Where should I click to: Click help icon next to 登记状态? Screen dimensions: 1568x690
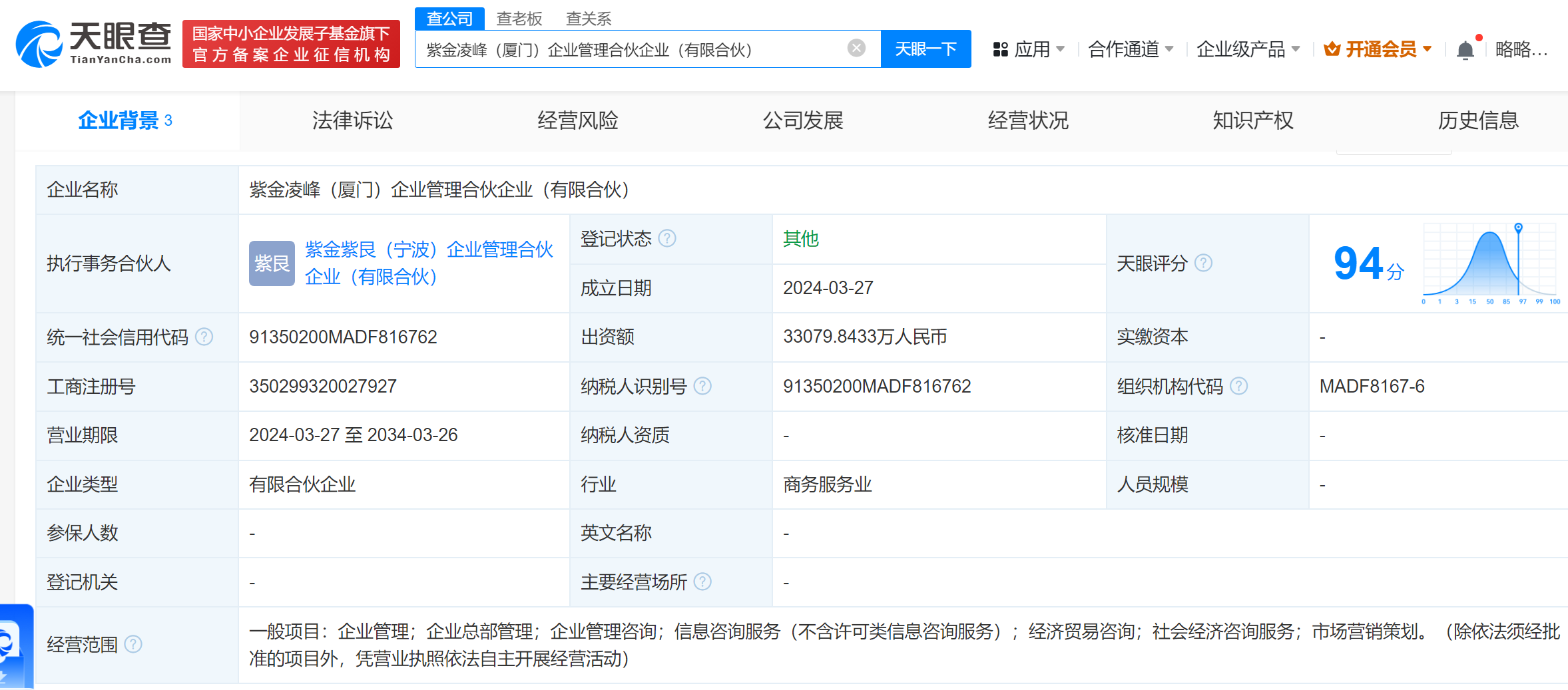point(667,238)
